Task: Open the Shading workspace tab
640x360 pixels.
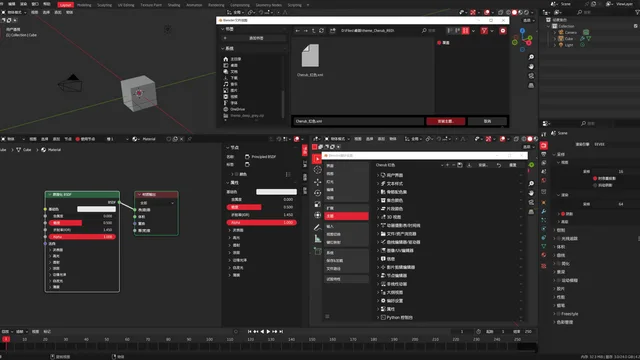Action: point(174,5)
